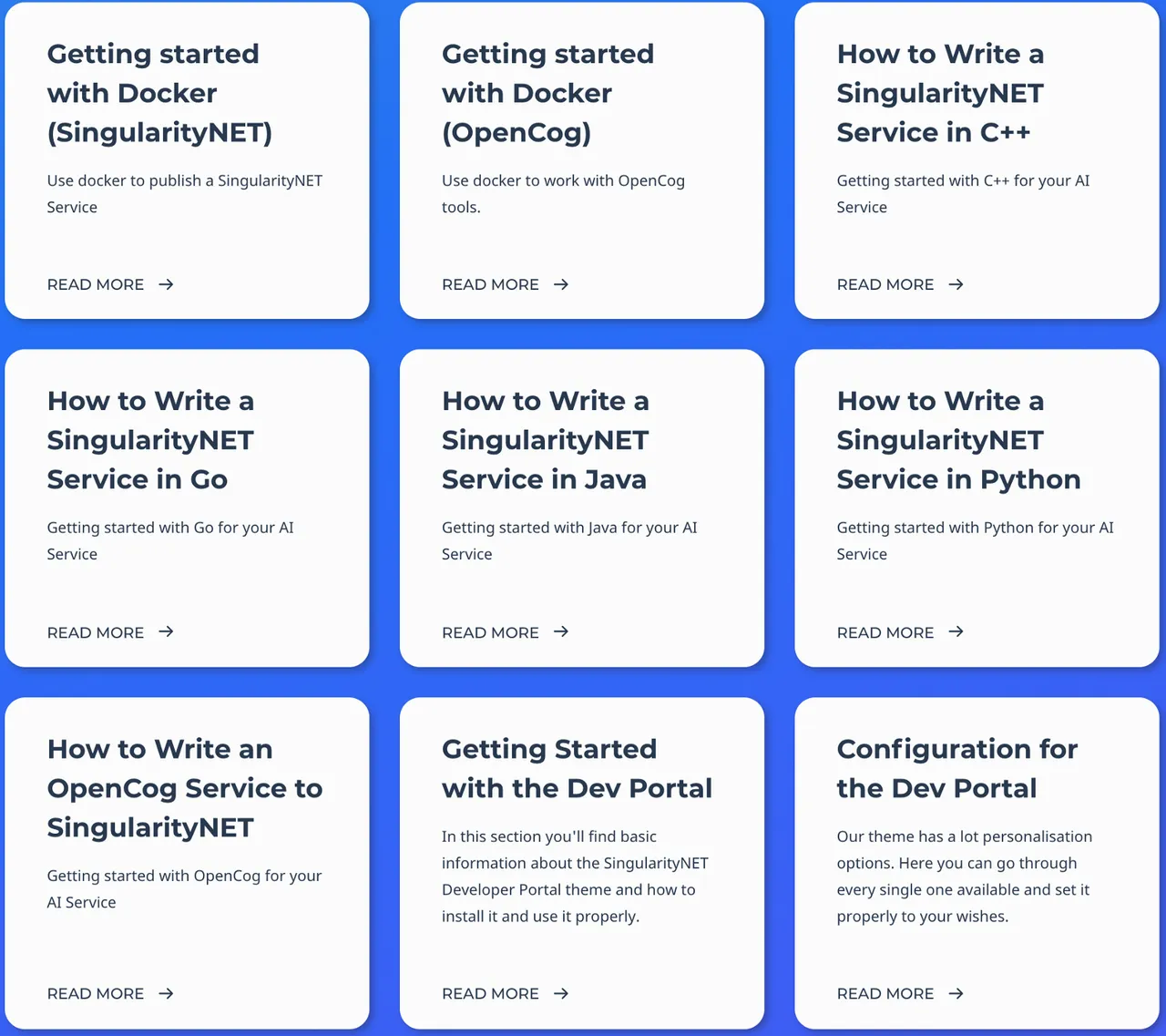Viewport: 1166px width, 1036px height.
Task: Click the arrow icon on Getting Started with the Dev Portal card
Action: 561,993
